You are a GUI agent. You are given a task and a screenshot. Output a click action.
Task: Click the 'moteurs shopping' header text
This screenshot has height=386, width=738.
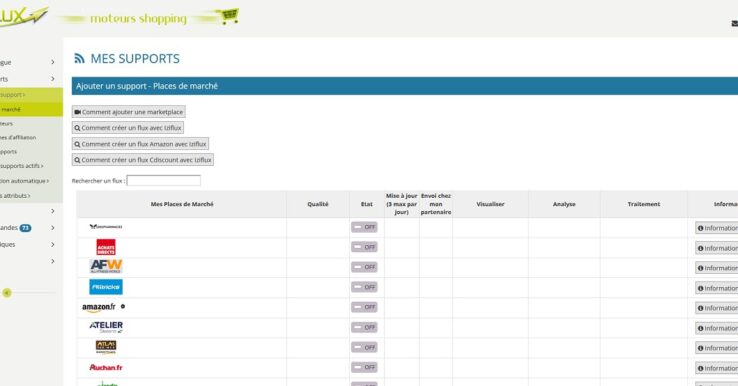(138, 19)
